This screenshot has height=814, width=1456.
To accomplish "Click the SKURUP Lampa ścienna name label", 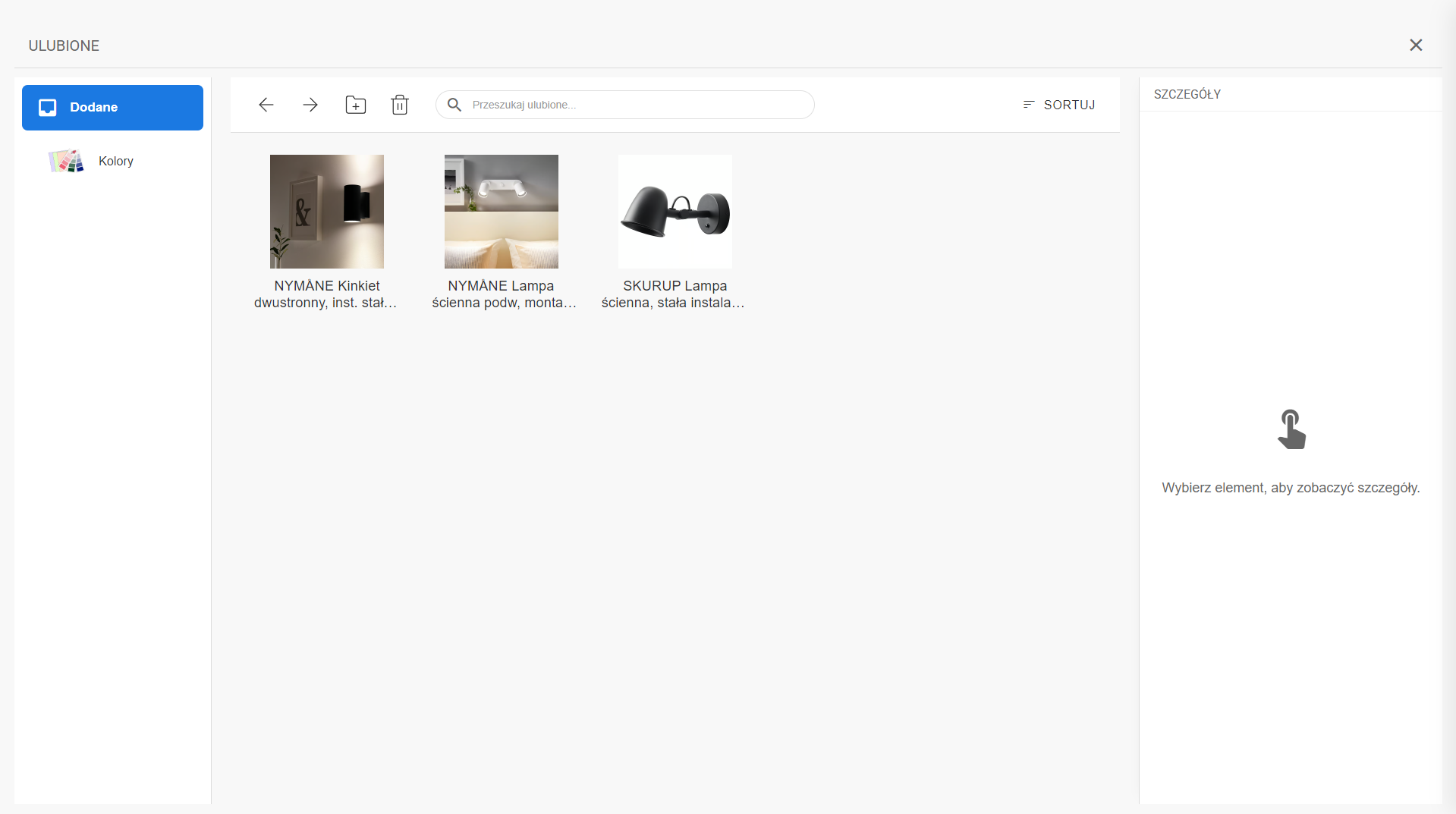I will pos(675,294).
